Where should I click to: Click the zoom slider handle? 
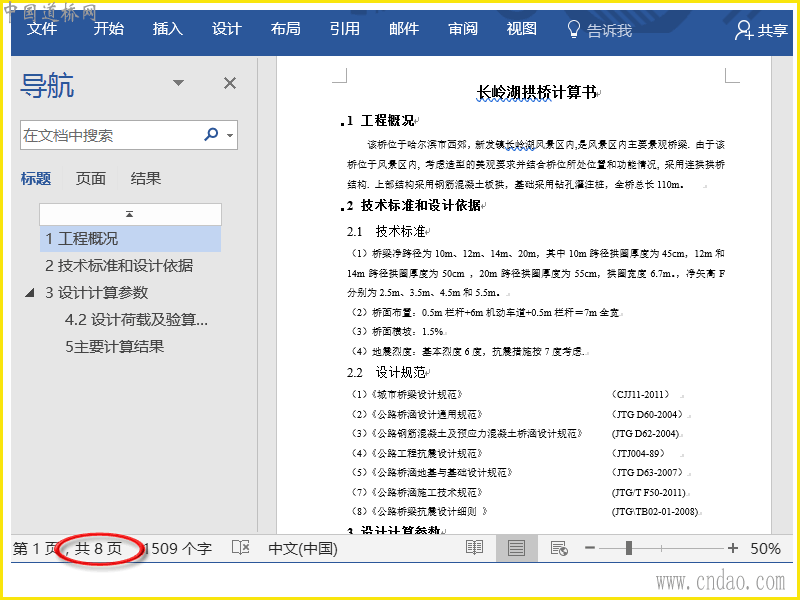pos(629,548)
